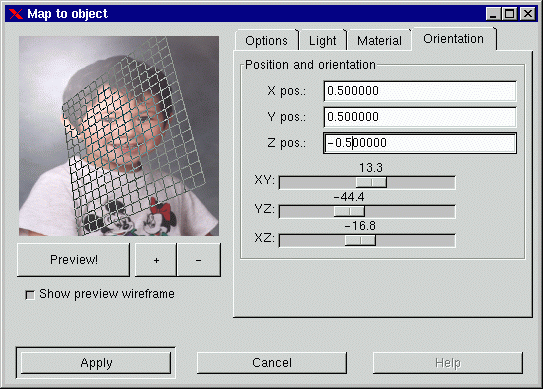
Task: Click the Preview! button
Action: pyautogui.click(x=74, y=260)
